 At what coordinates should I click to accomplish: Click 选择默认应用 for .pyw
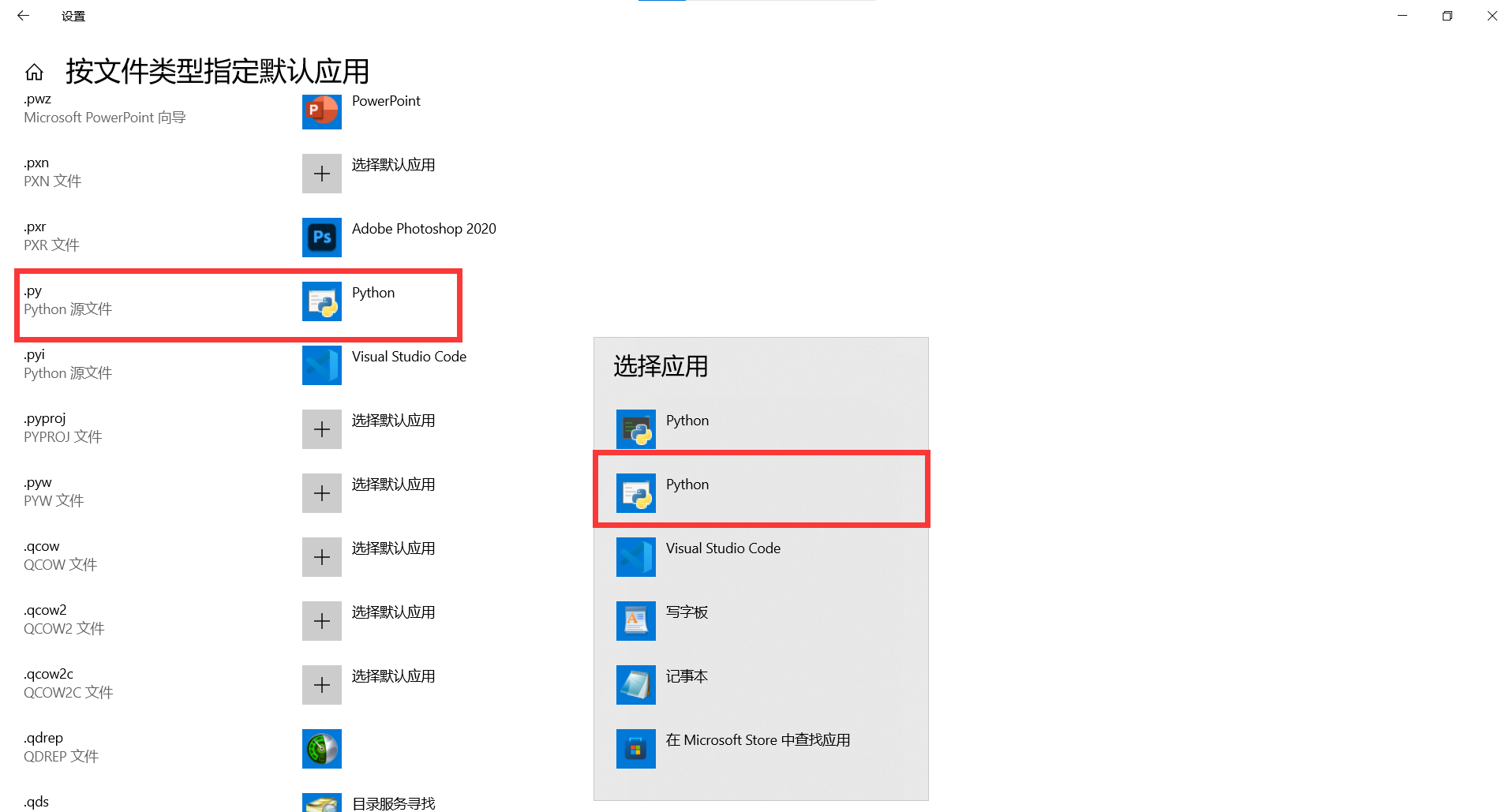(393, 485)
